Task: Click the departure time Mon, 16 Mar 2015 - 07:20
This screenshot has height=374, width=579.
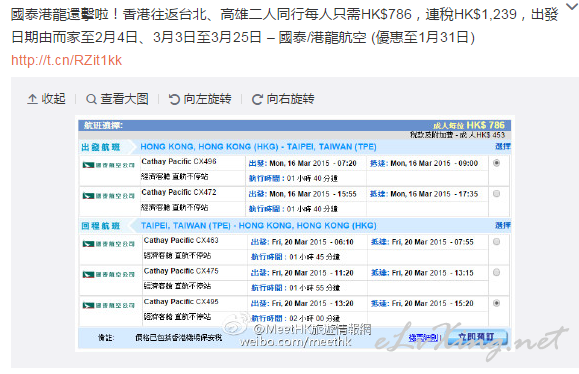Action: pos(313,163)
